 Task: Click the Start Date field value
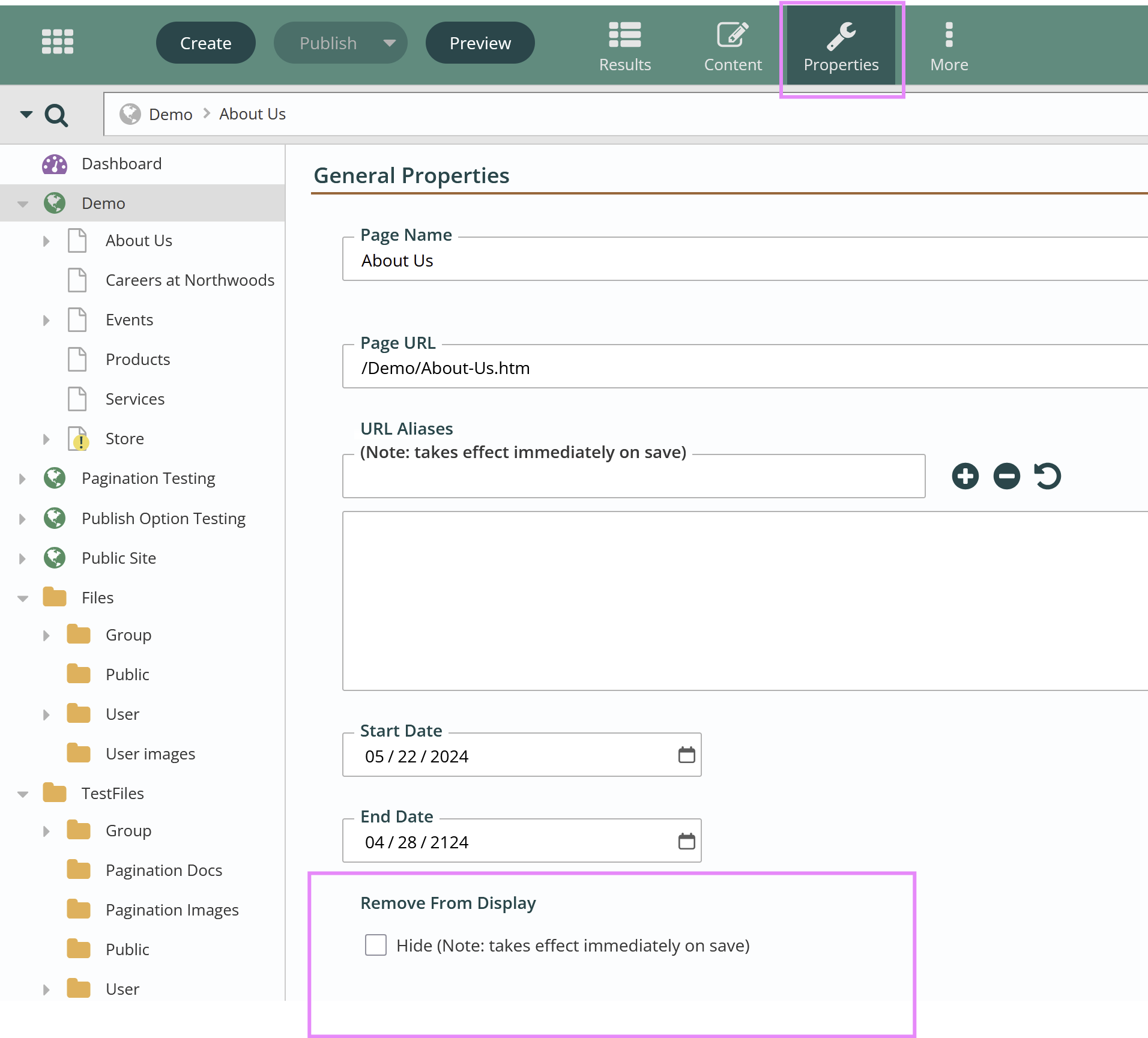[417, 756]
